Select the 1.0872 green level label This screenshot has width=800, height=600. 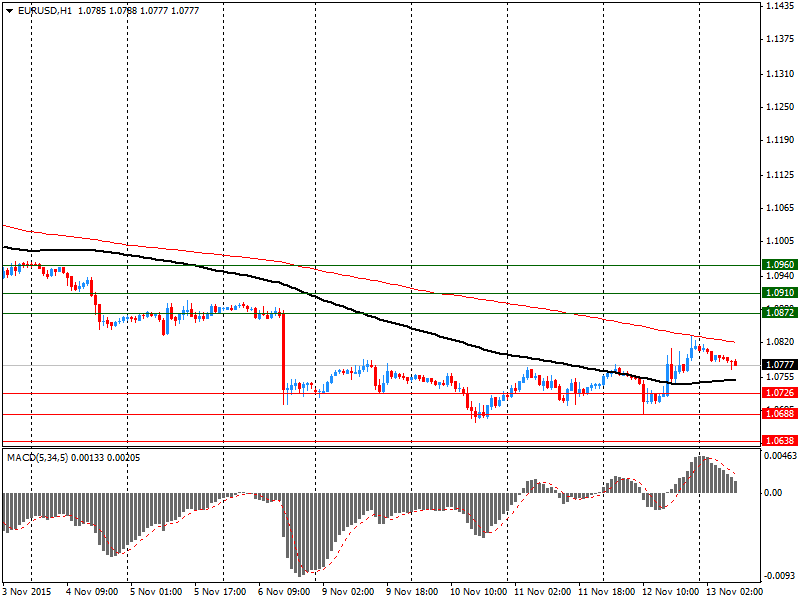(780, 312)
